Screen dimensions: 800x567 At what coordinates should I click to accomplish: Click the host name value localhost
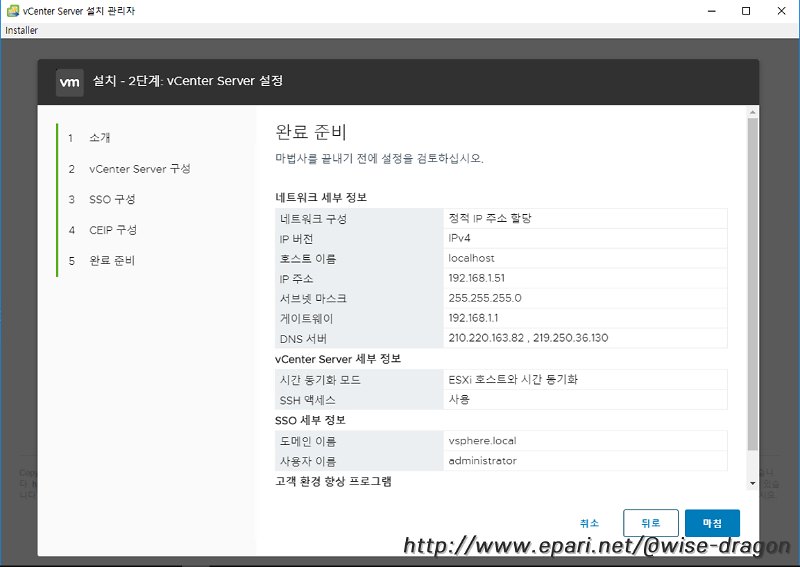pyautogui.click(x=471, y=258)
